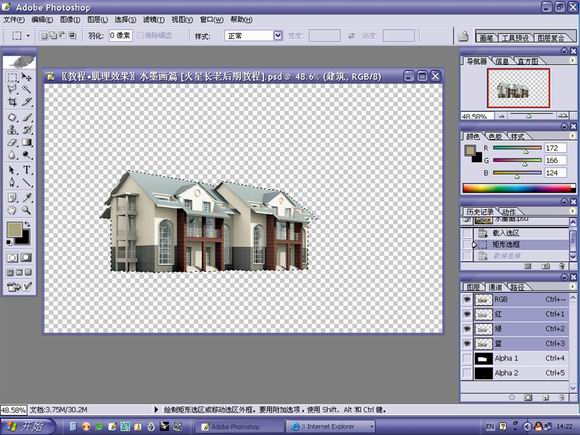Switch to the 动作 tab
The width and height of the screenshot is (580, 435).
click(509, 212)
